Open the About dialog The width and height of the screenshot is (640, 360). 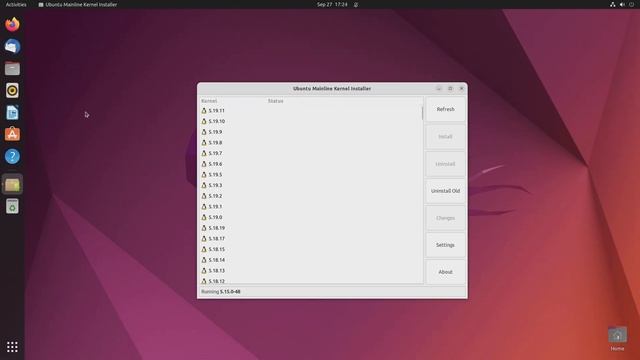tap(445, 272)
